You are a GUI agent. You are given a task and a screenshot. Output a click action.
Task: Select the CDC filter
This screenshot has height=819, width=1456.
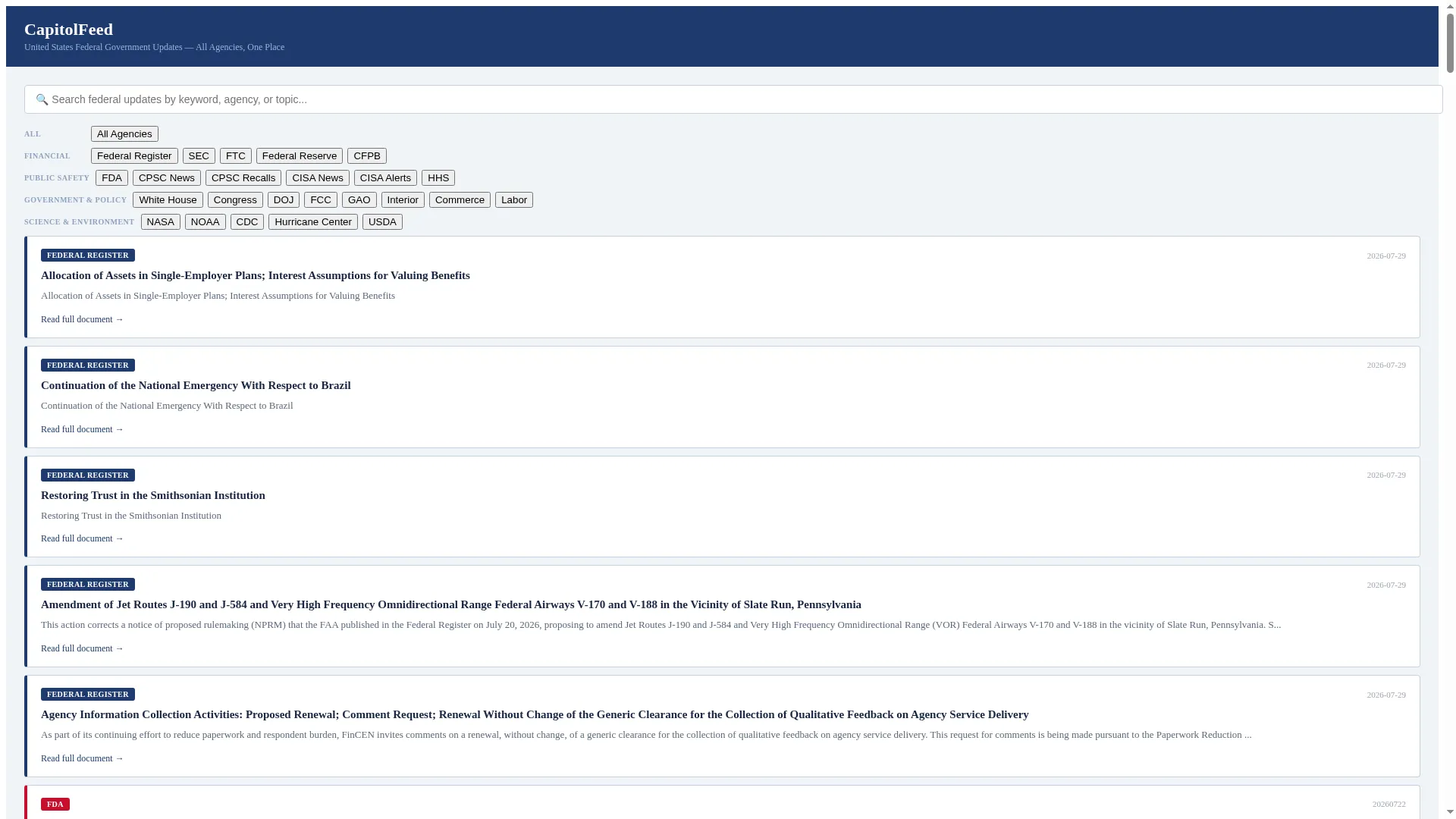247,222
